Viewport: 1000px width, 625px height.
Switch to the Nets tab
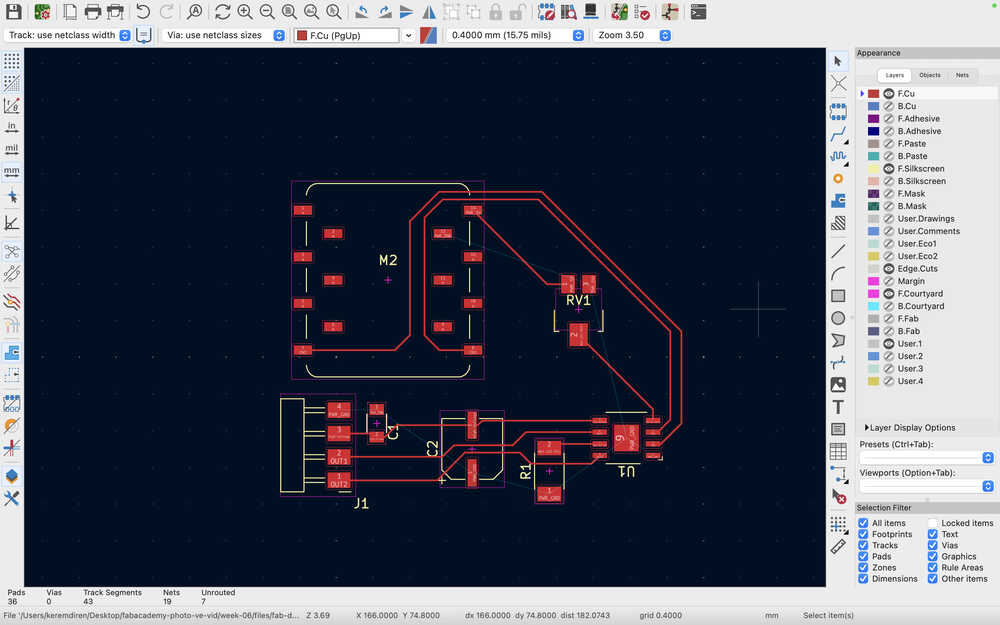[962, 75]
